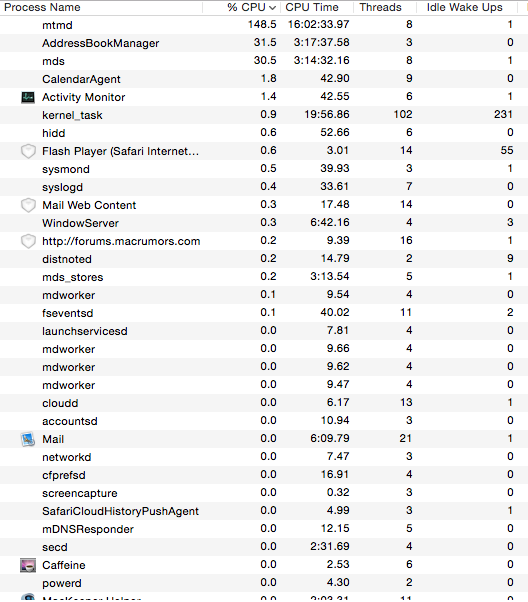Screen dimensions: 528x602
Task: Select http://forums.macrumors.com process name
Action: 121,241
